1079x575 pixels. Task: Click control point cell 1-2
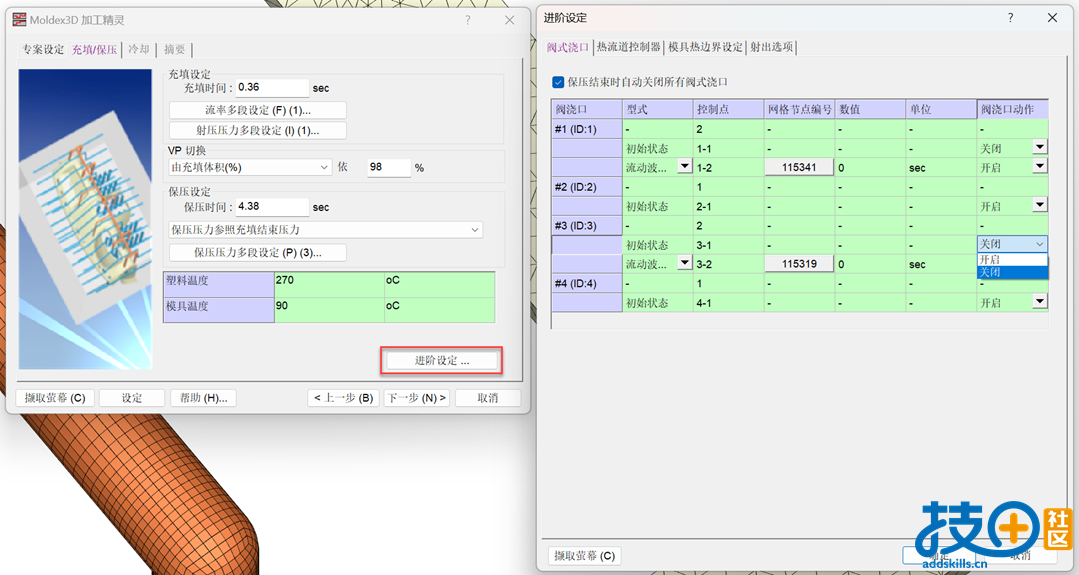pos(728,167)
